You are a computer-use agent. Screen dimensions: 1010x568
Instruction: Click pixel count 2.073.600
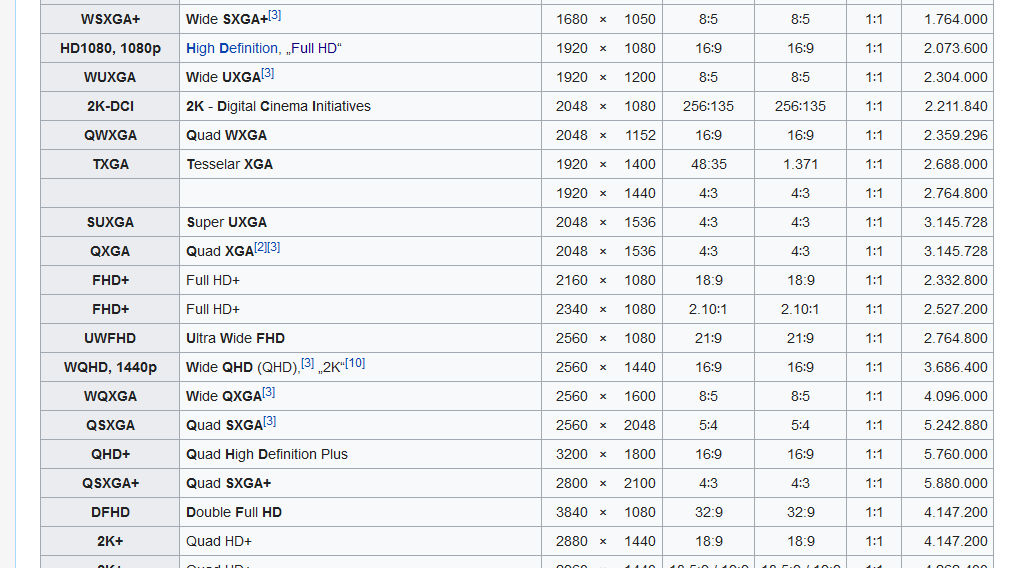point(955,48)
